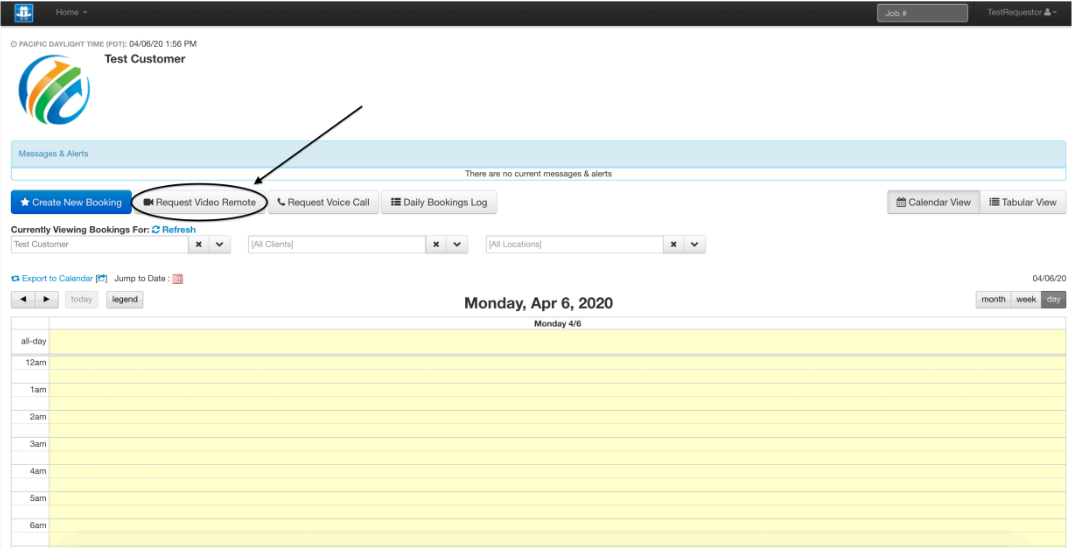Clear the All Locations filter with its X
The height and width of the screenshot is (548, 1073).
(x=674, y=244)
